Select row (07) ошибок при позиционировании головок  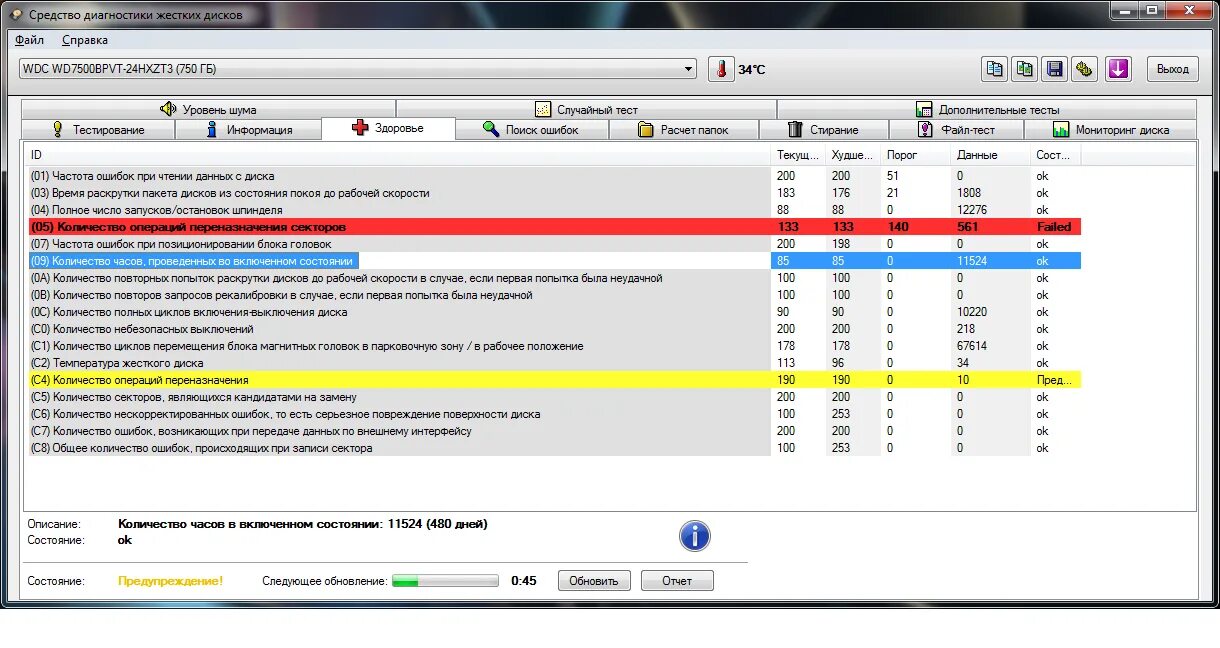point(554,244)
